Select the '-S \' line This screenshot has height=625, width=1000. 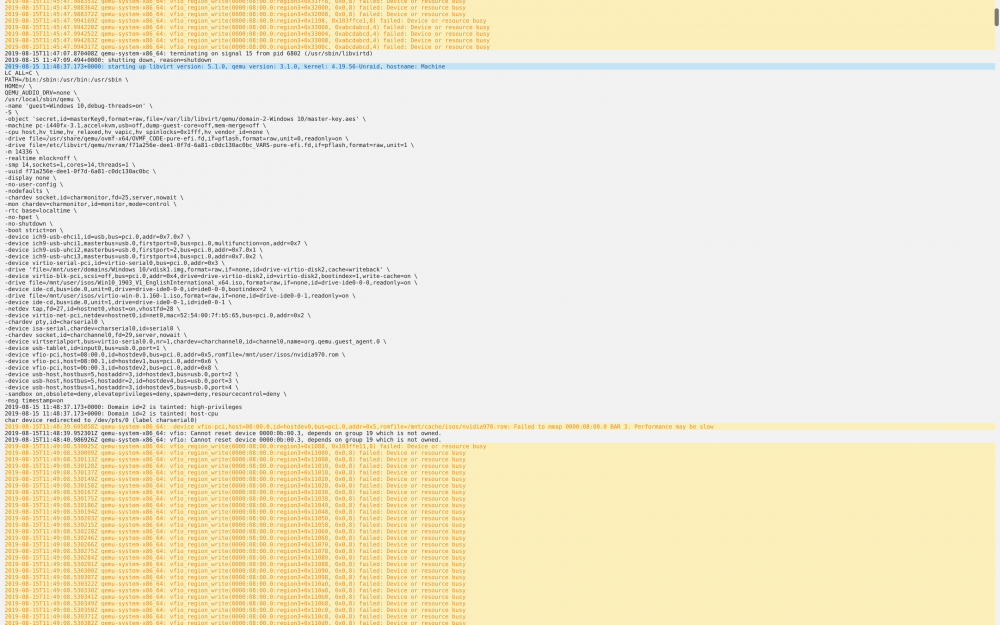pos(11,112)
